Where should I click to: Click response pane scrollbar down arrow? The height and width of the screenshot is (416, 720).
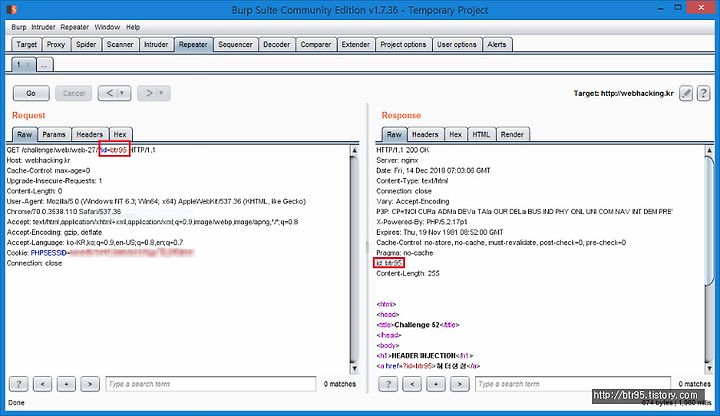click(x=709, y=368)
